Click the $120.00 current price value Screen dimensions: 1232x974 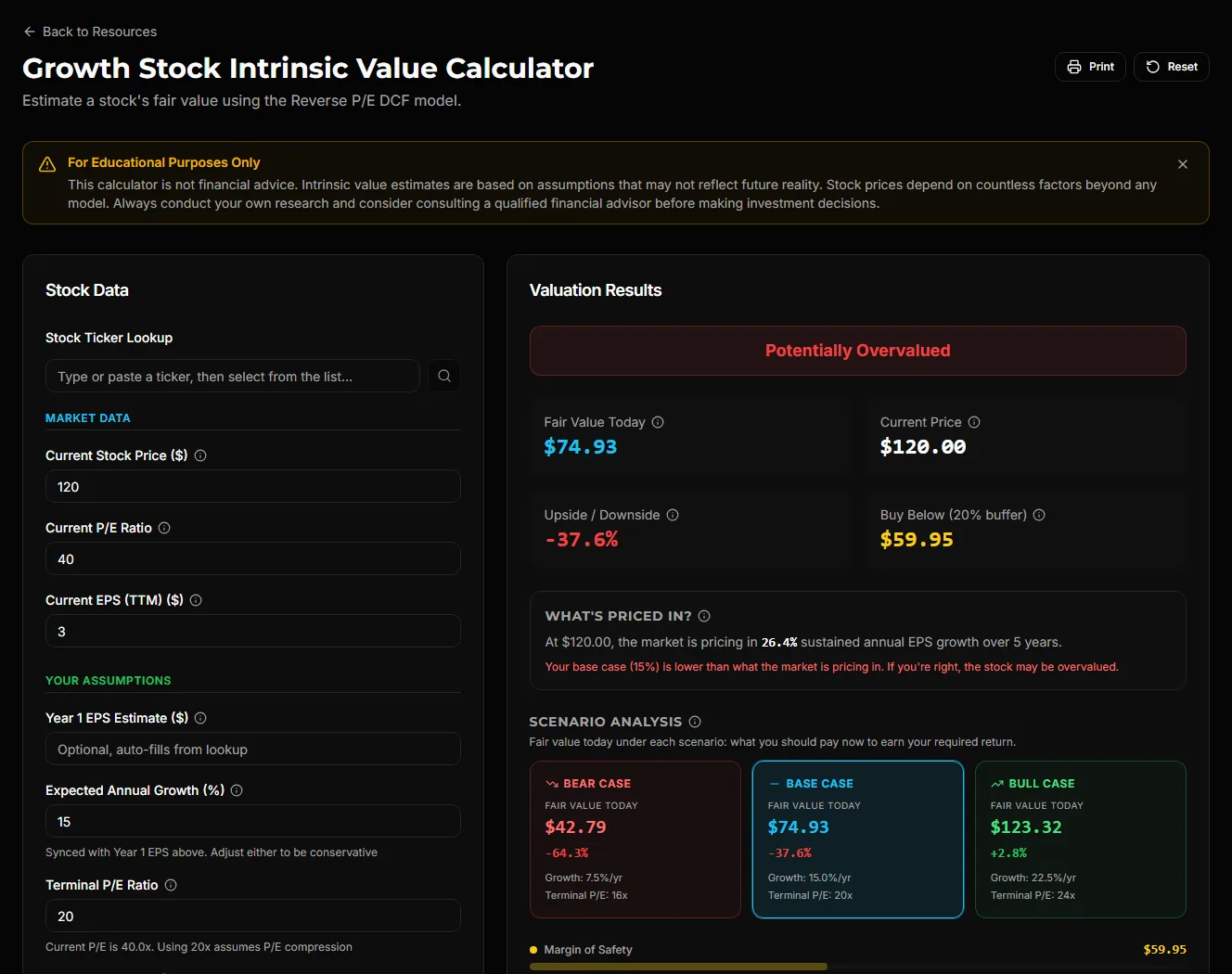[923, 447]
